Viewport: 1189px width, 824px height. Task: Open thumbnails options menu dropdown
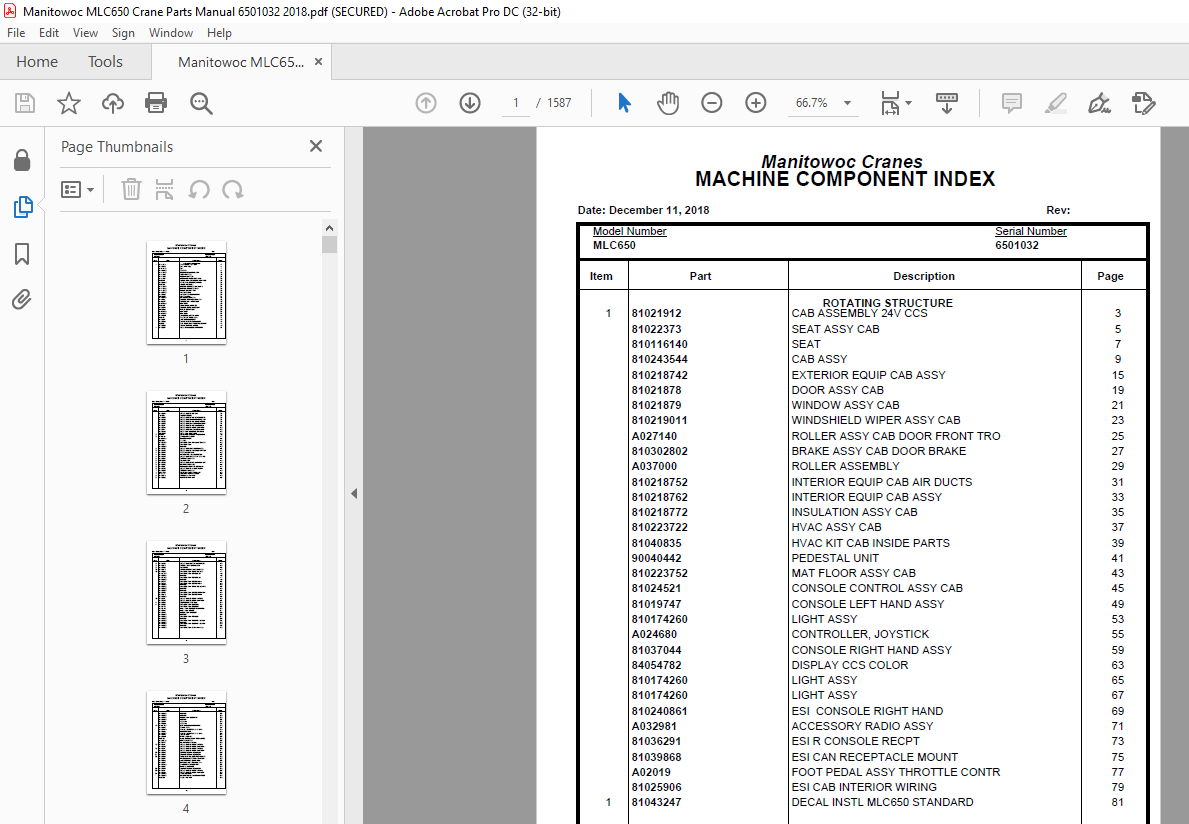coord(77,190)
